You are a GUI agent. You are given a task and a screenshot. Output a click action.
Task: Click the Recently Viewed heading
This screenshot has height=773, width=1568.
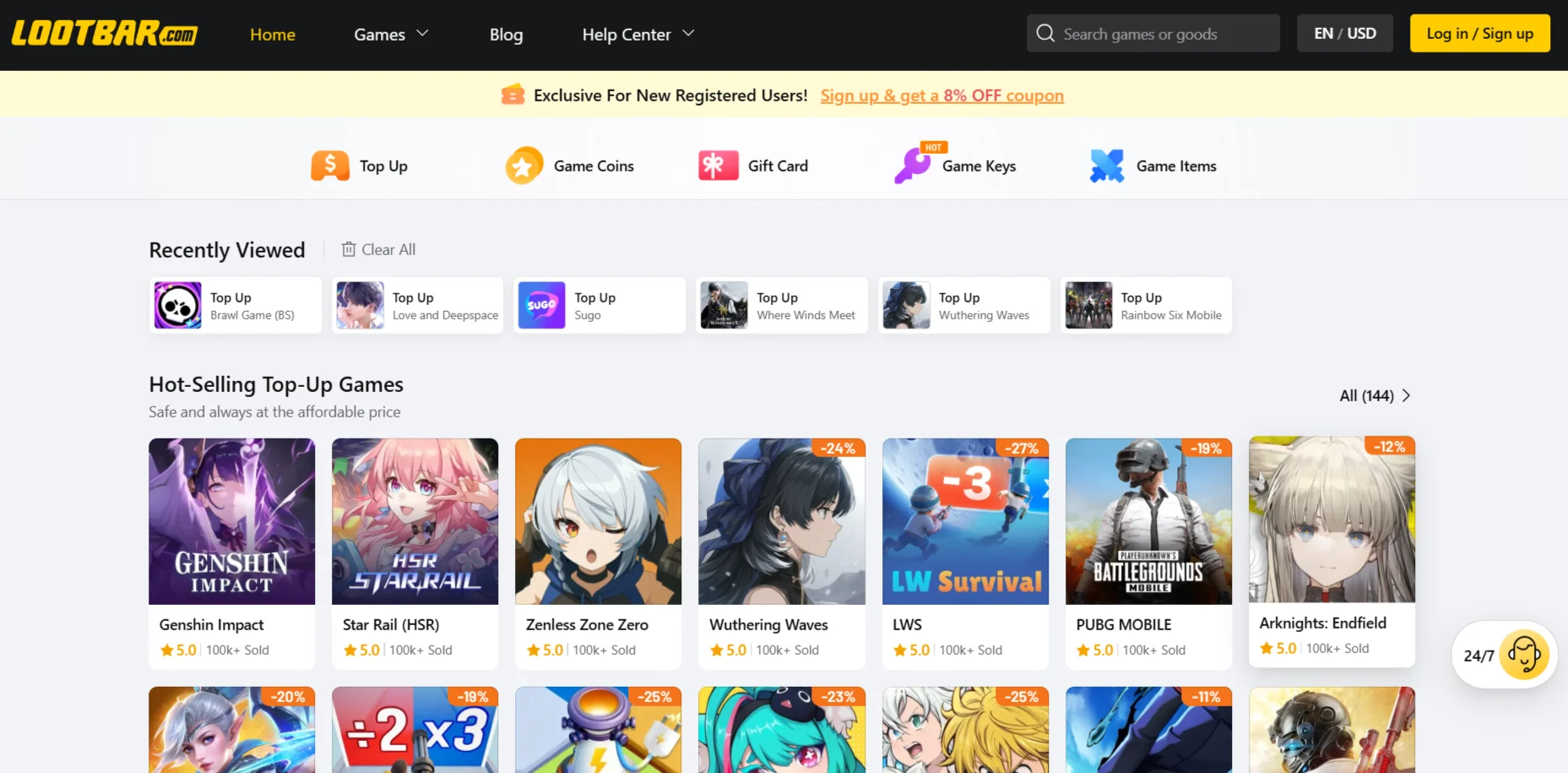pyautogui.click(x=227, y=250)
